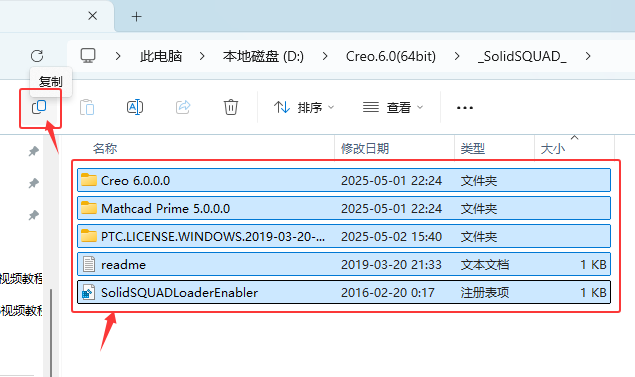Click the Share icon in toolbar
The height and width of the screenshot is (377, 635).
[x=183, y=107]
